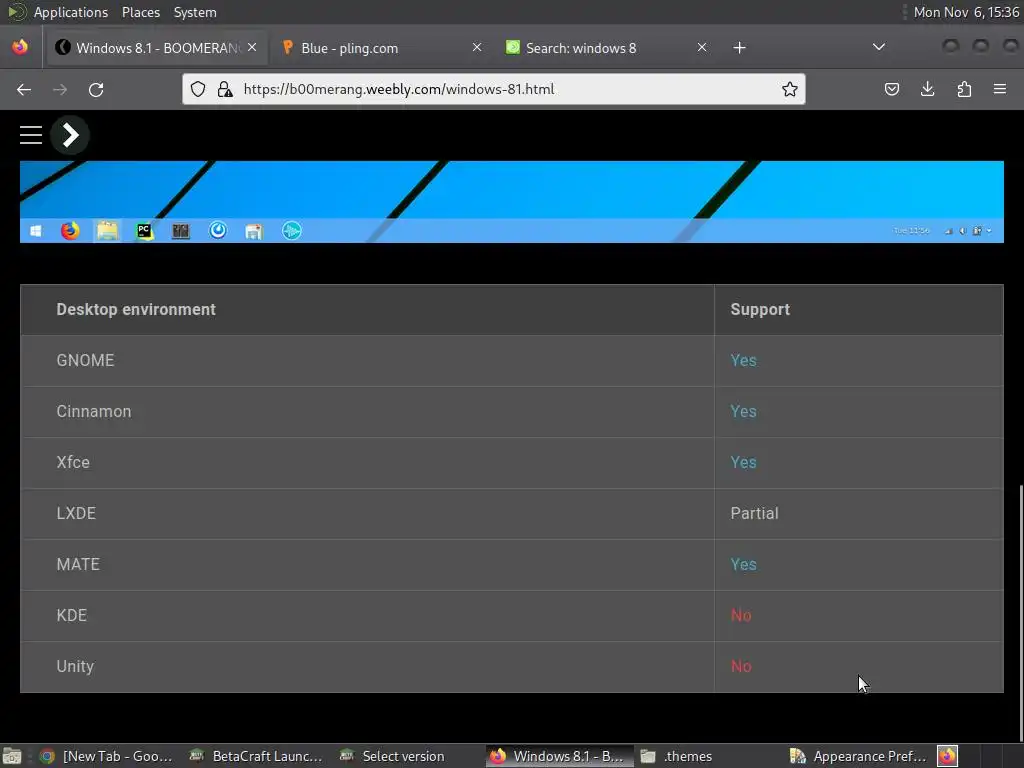1024x768 pixels.
Task: Click Partial in the LXDE row
Action: pos(754,513)
